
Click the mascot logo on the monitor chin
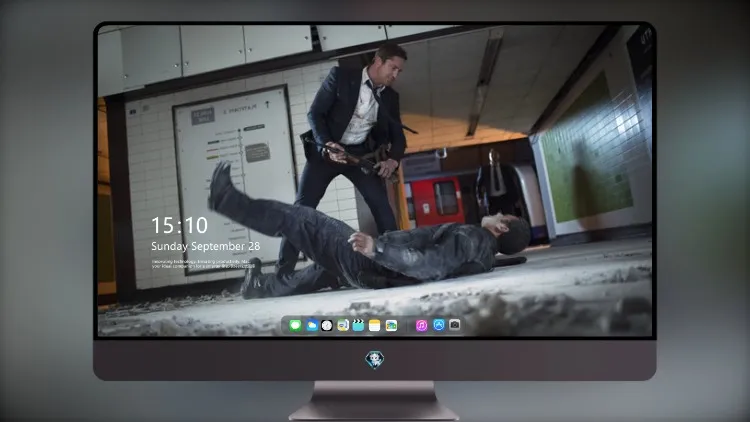(375, 360)
